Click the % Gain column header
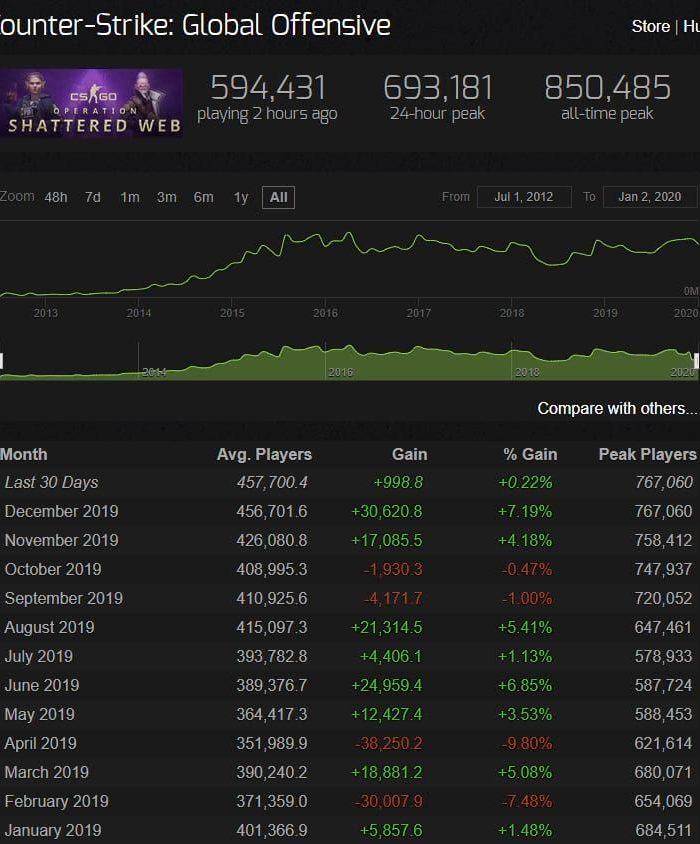The width and height of the screenshot is (700, 844). pos(529,454)
